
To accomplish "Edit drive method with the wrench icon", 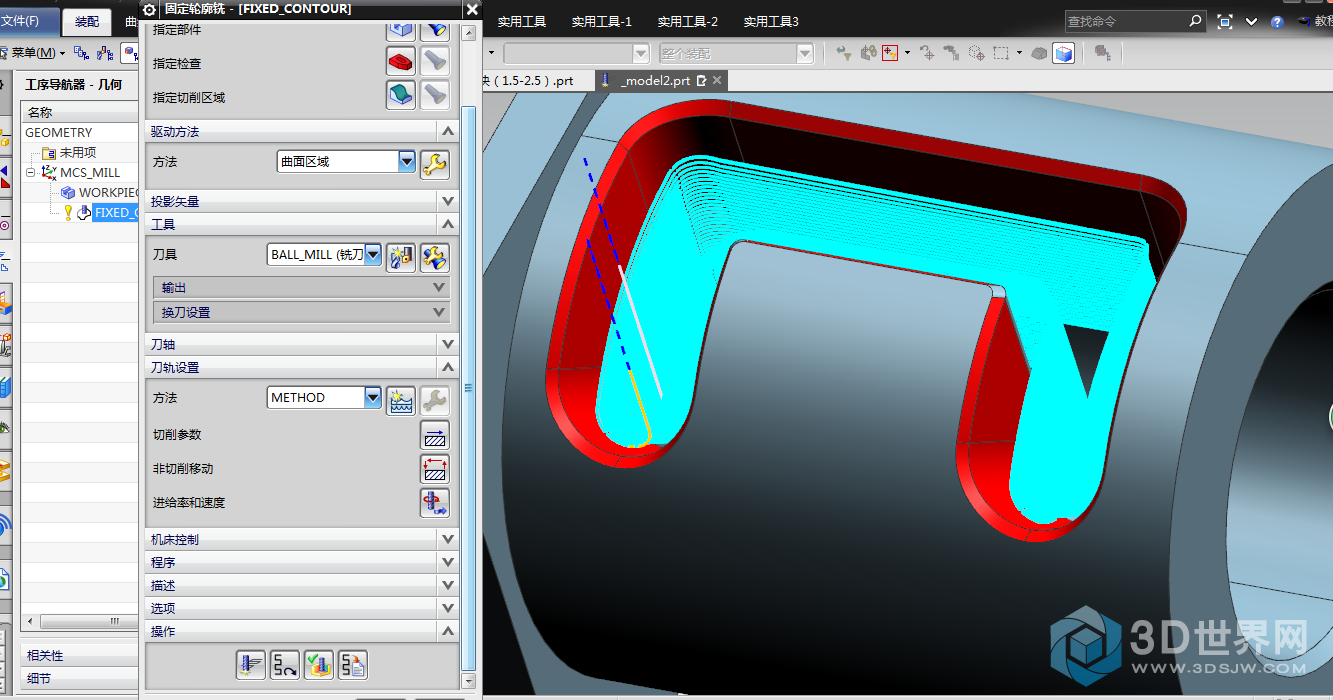I will pos(434,164).
